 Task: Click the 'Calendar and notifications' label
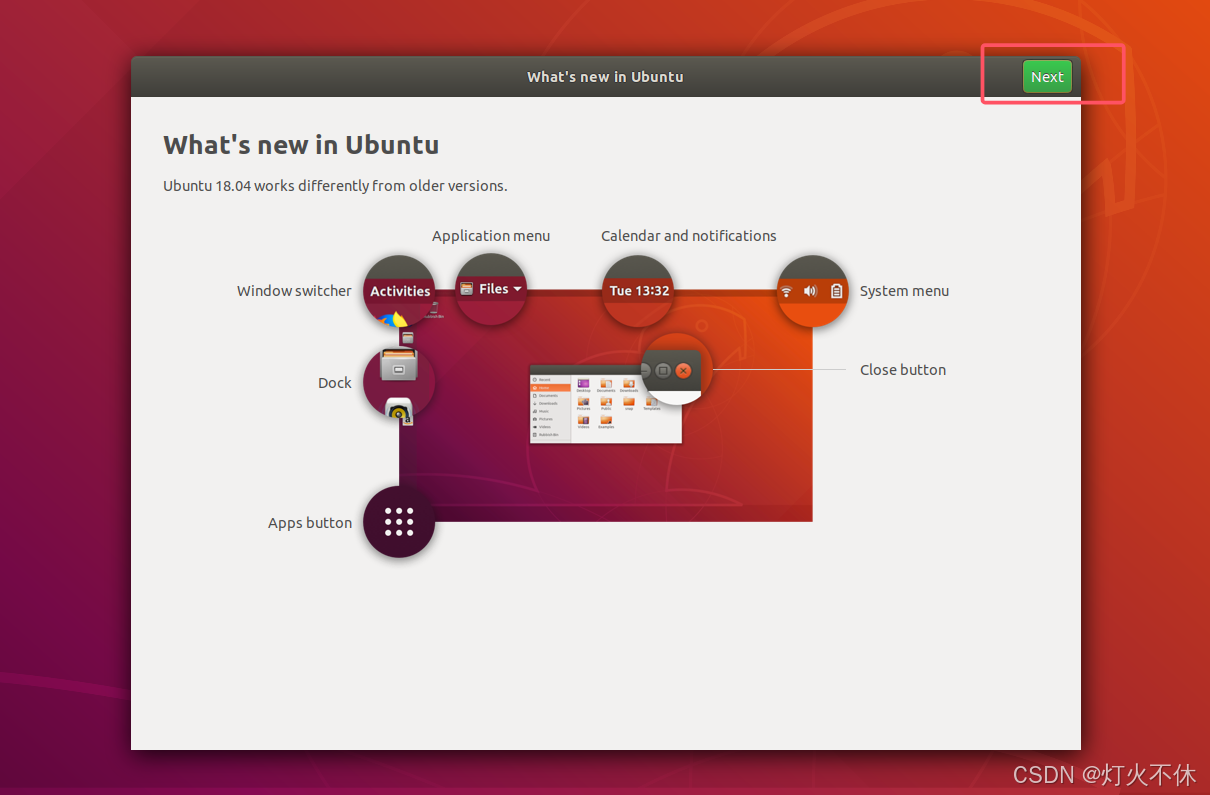click(x=689, y=236)
